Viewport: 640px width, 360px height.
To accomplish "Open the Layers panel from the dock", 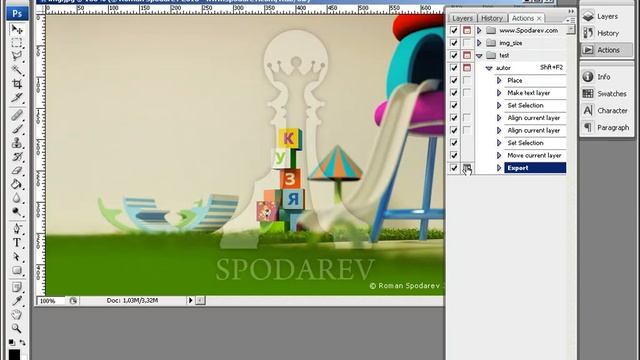I will click(x=607, y=16).
